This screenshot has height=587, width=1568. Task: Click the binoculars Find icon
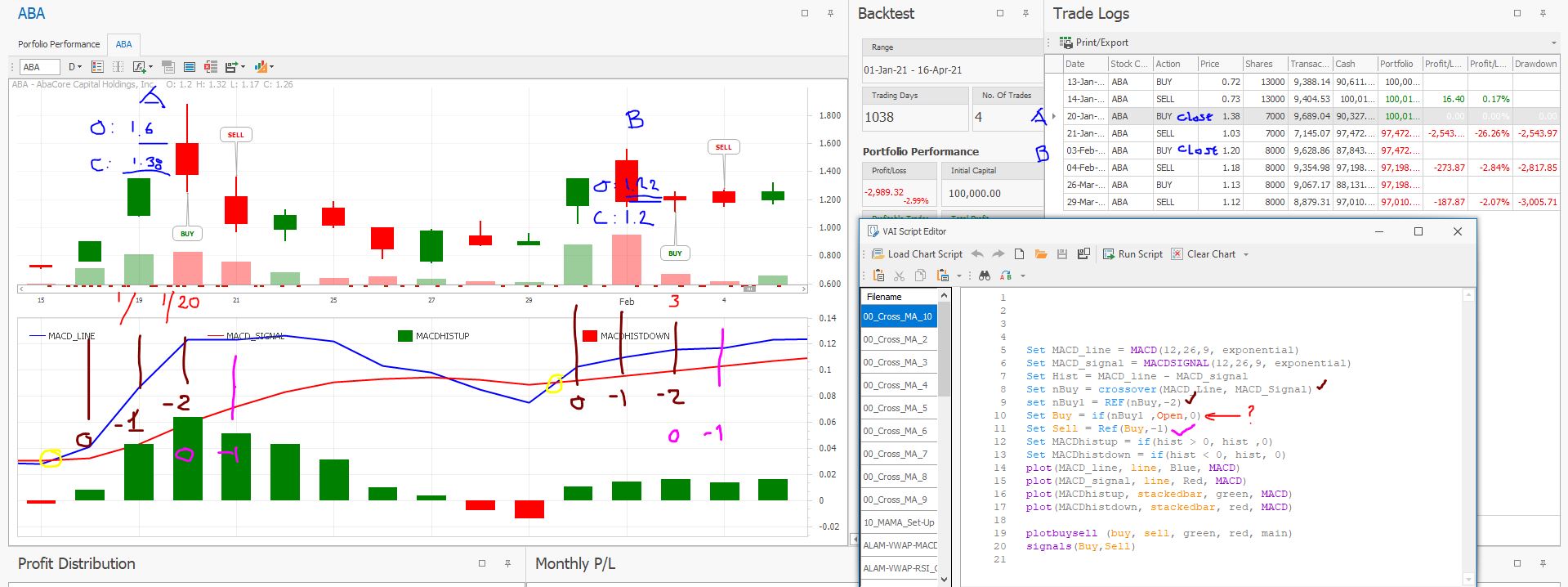(x=985, y=276)
